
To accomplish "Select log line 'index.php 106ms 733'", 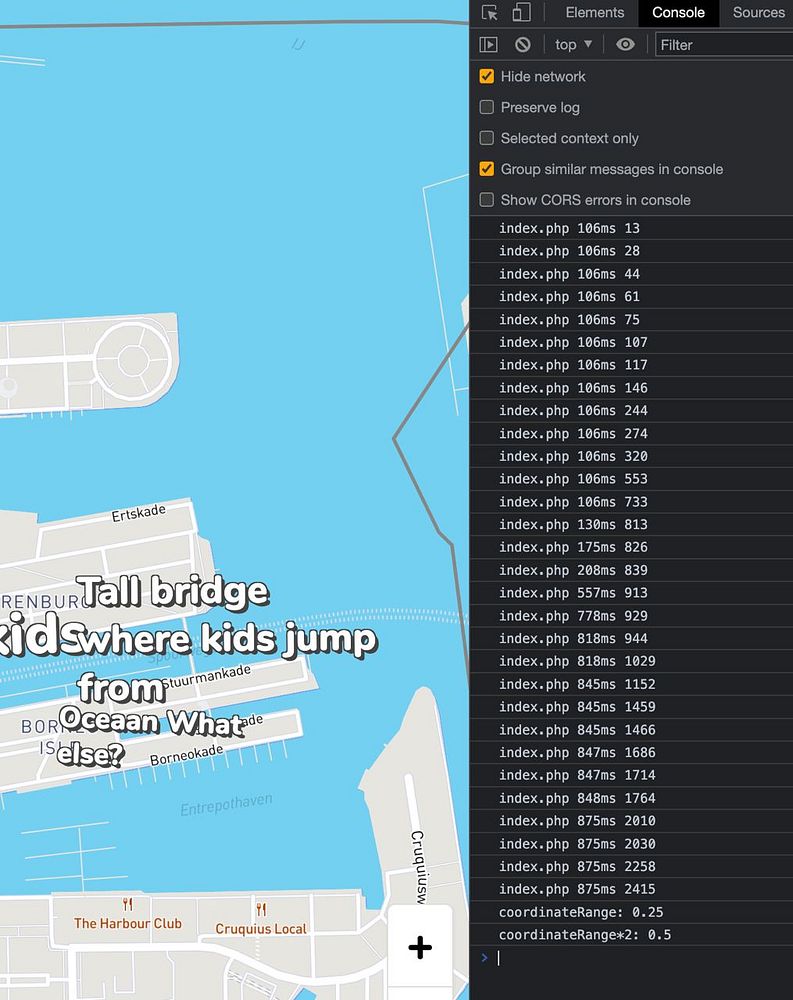I will (x=632, y=502).
